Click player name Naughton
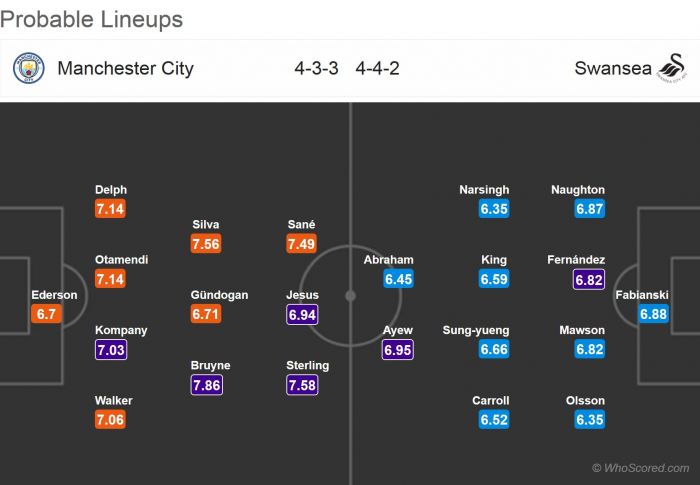The image size is (700, 485). pos(578,190)
